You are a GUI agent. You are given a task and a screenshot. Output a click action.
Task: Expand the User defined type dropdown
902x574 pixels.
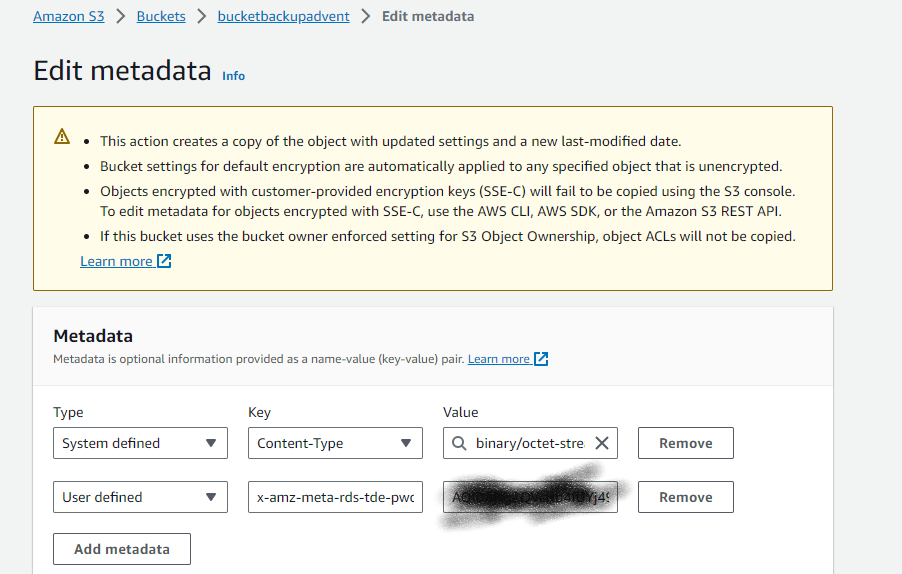pyautogui.click(x=140, y=497)
